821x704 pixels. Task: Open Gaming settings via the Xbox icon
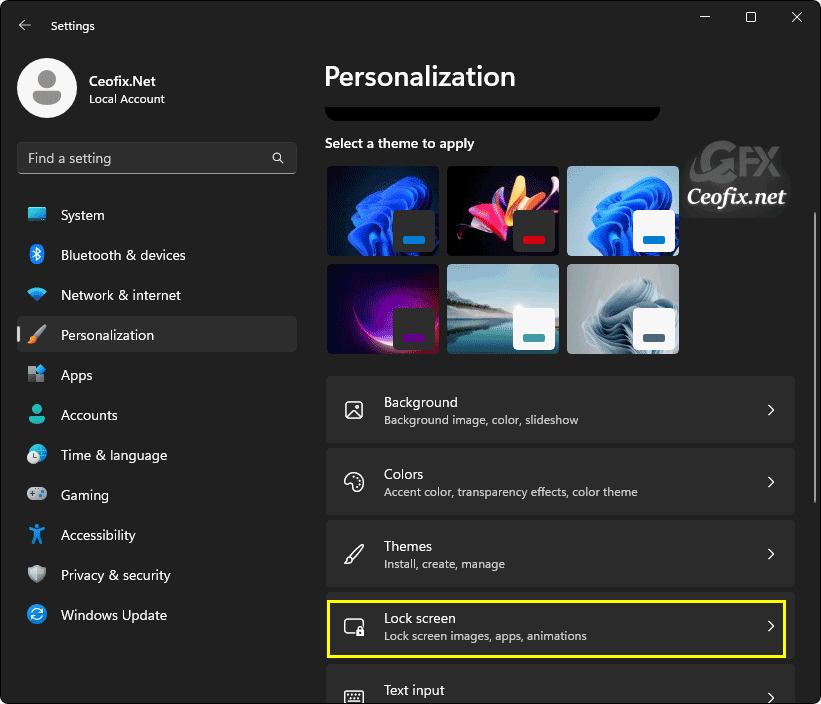(x=38, y=495)
